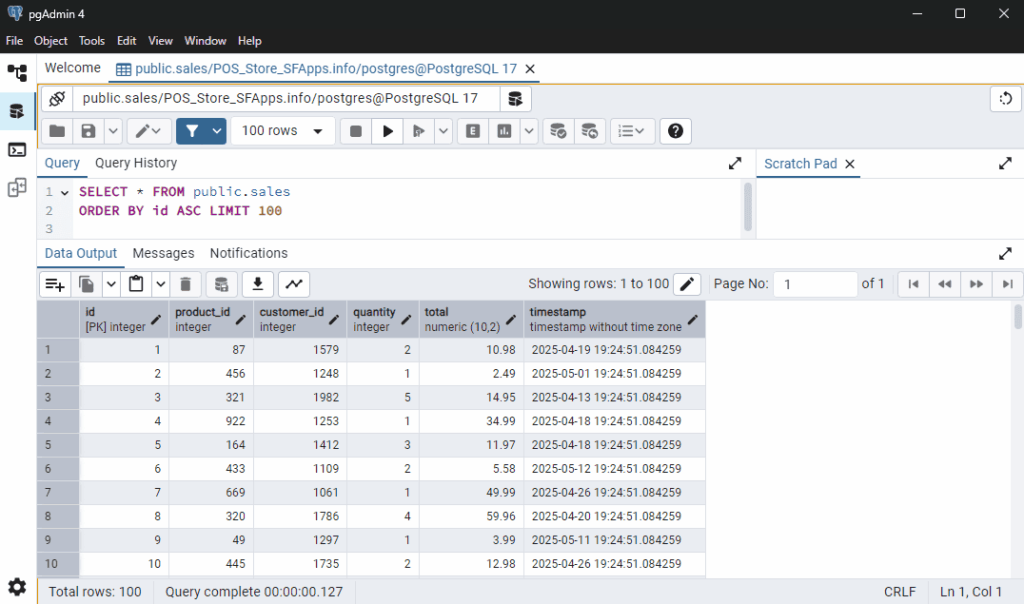The height and width of the screenshot is (604, 1024).
Task: Click the Rollback transaction icon
Action: (x=589, y=131)
